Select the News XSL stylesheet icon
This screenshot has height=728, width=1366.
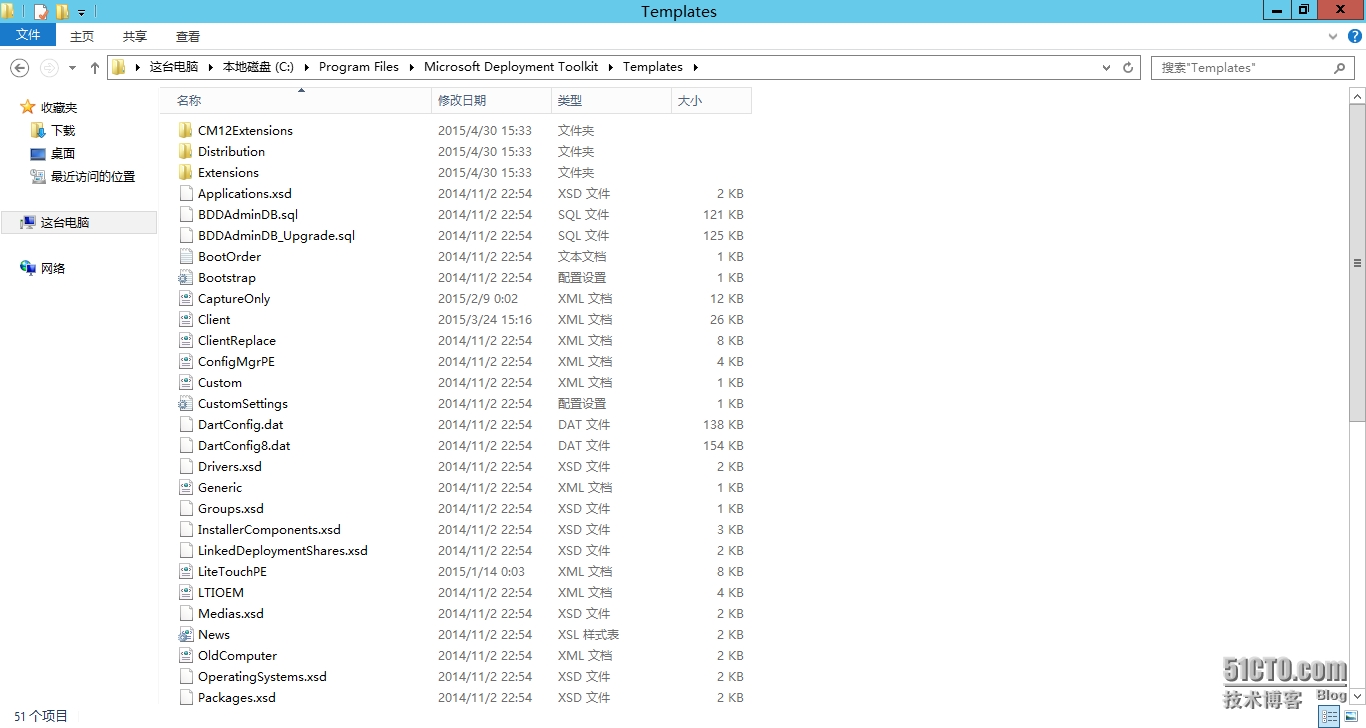(x=185, y=634)
